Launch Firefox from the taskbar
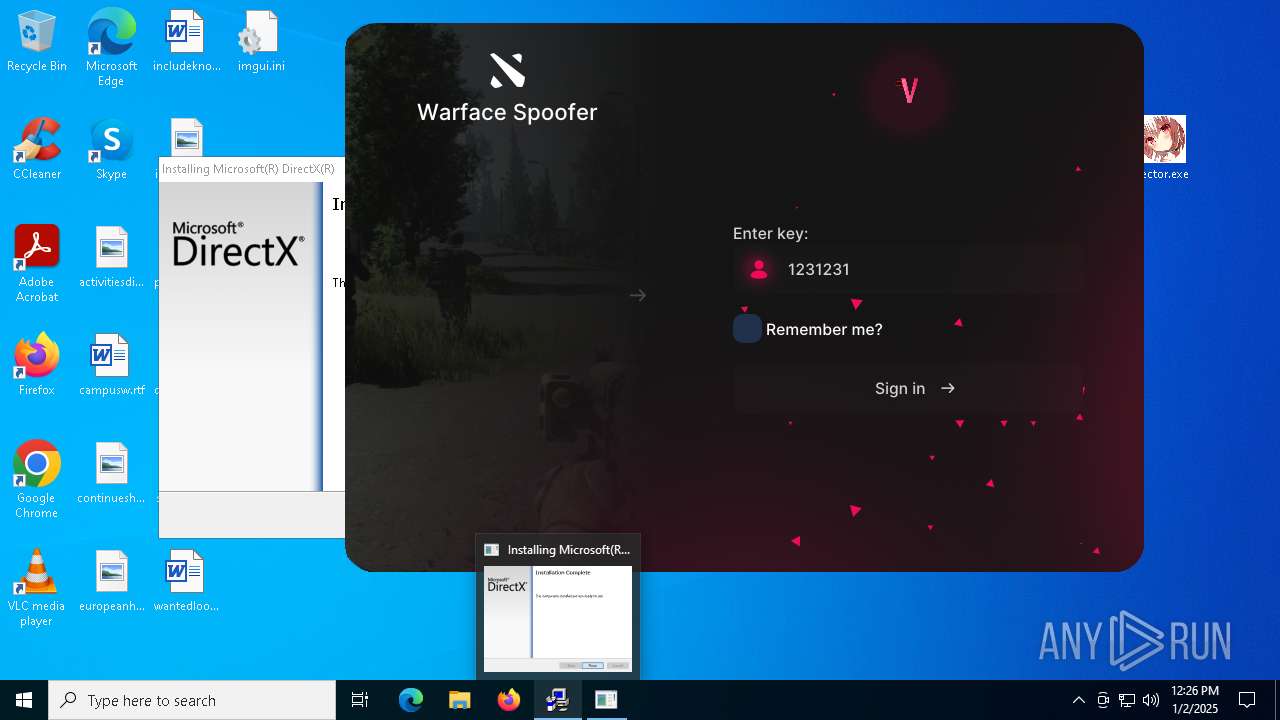This screenshot has height=720, width=1280. (x=509, y=700)
